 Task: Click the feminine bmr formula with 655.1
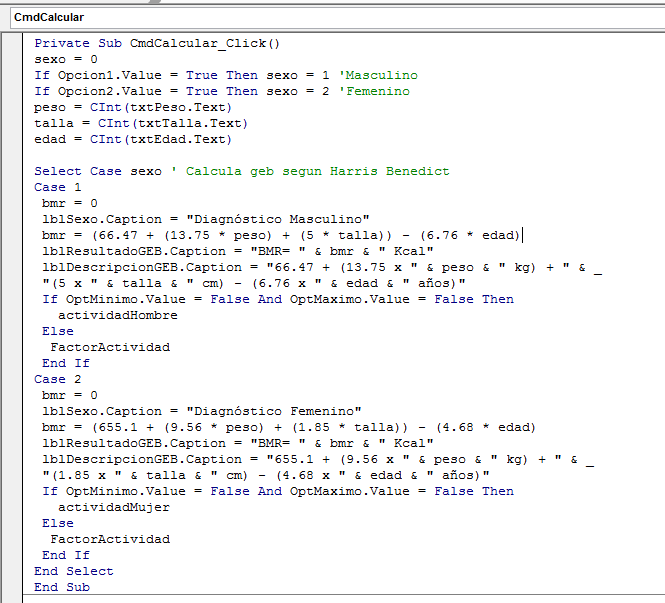point(288,427)
